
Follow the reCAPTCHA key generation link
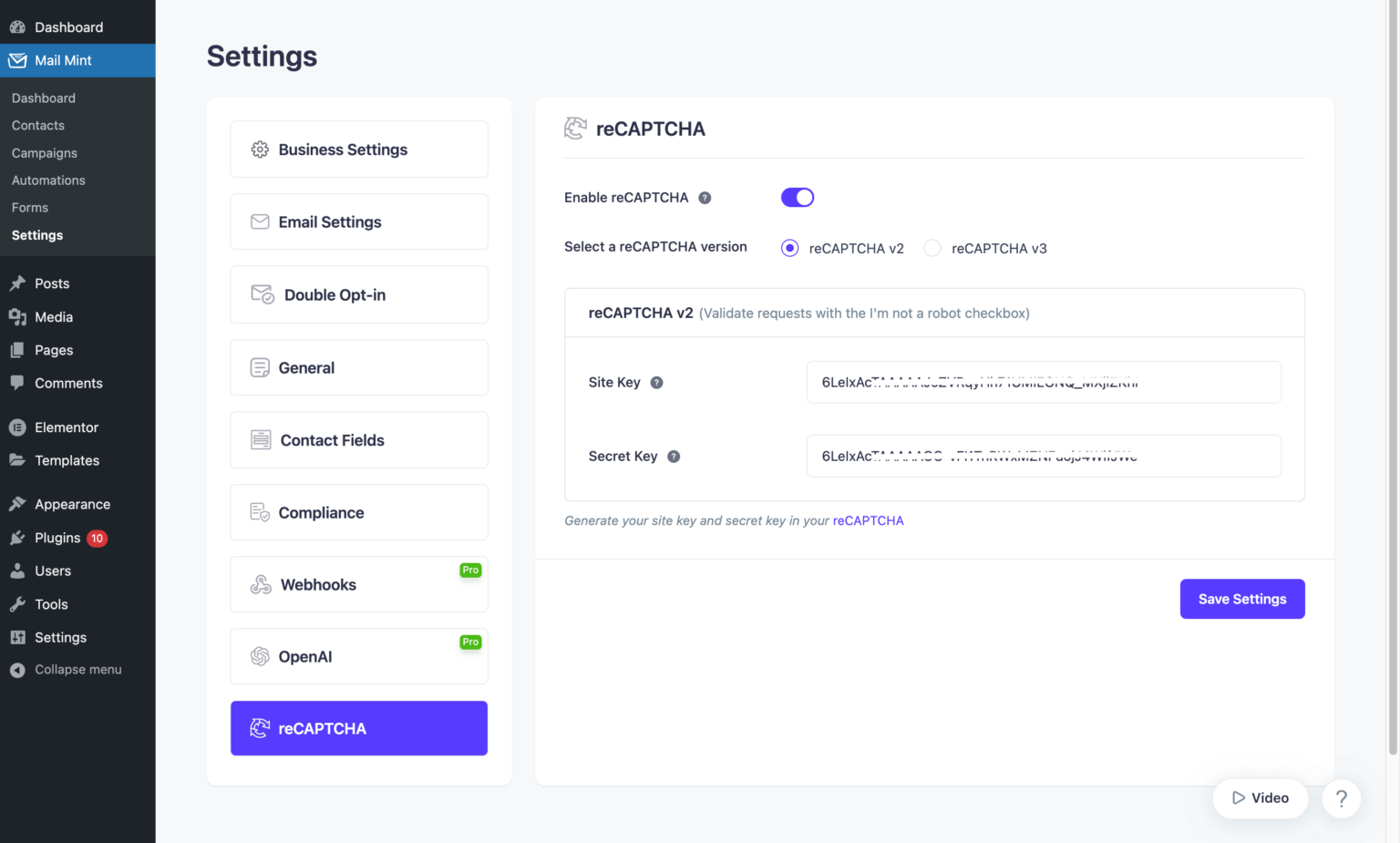pos(868,520)
